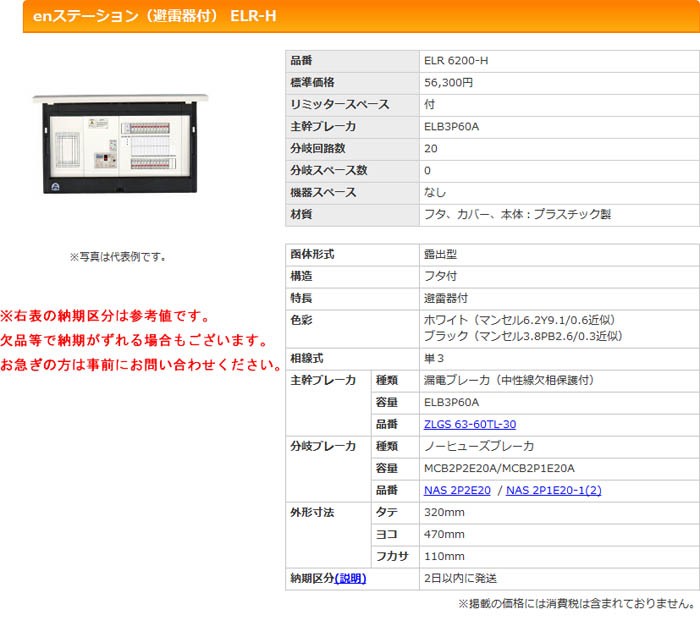
Task: Click the tax note ※掲載の価格には消費税は含まれておりません
Action: [576, 604]
